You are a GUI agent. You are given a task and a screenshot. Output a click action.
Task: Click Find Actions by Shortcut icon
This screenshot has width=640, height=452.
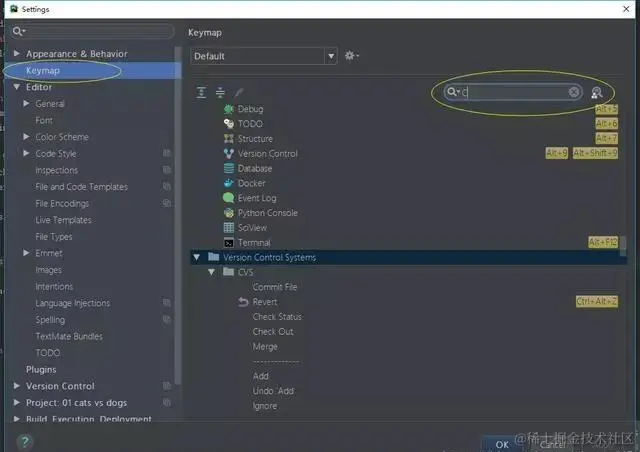[597, 93]
